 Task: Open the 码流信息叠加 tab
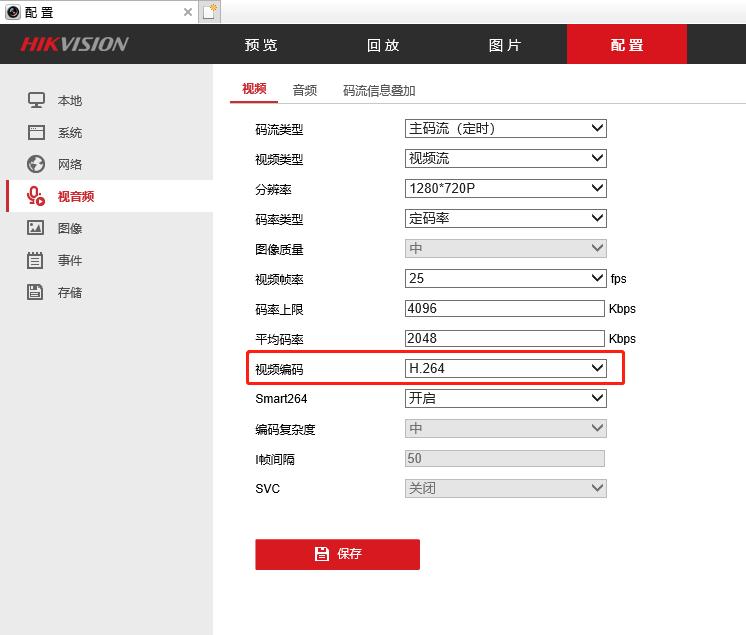379,90
